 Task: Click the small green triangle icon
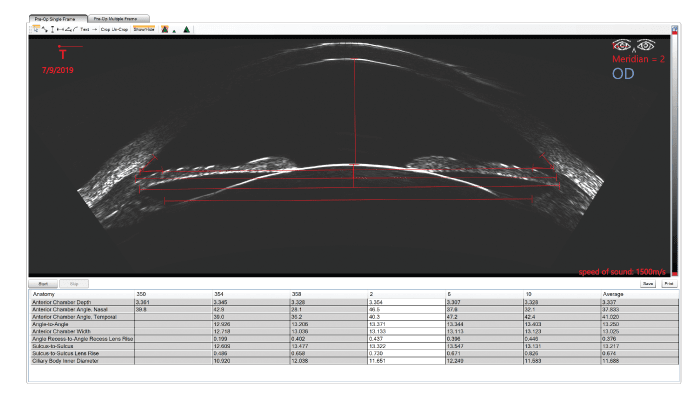[x=174, y=31]
